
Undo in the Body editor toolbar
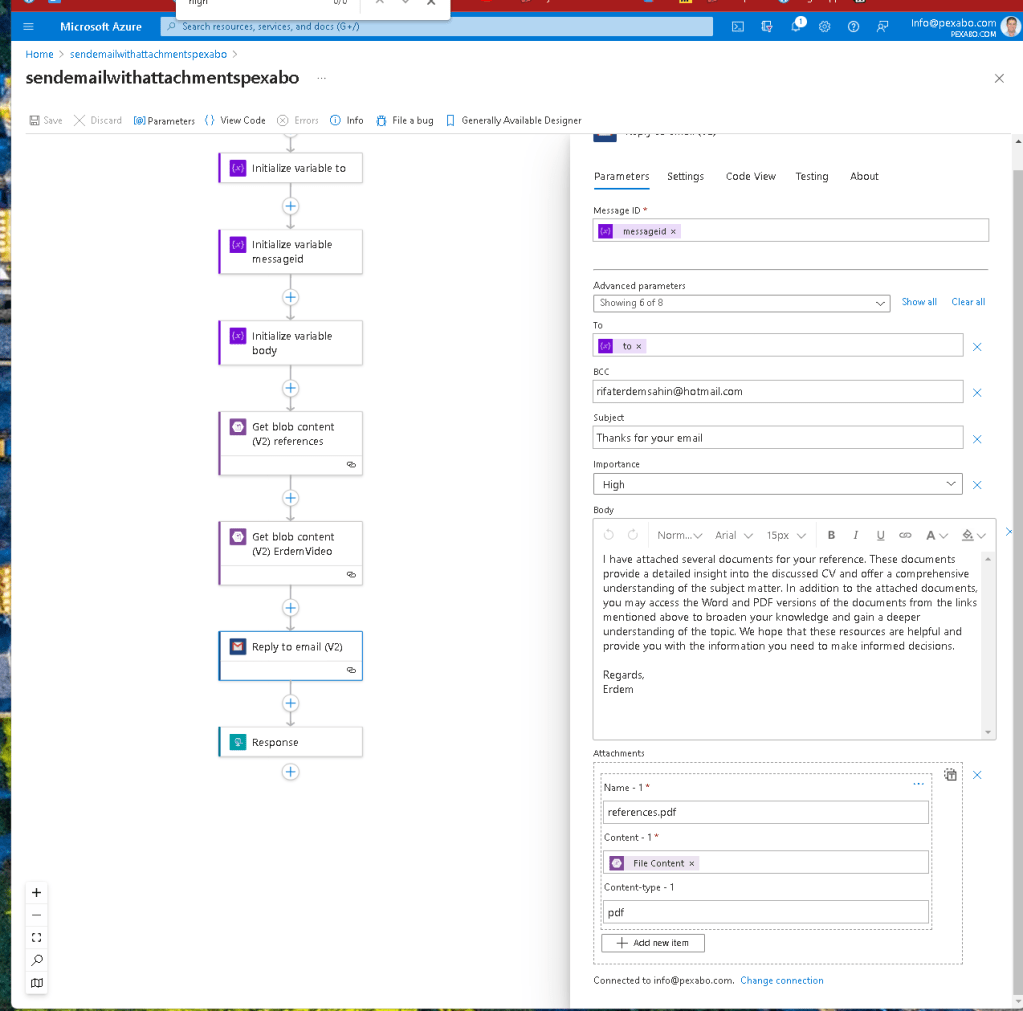tap(609, 535)
